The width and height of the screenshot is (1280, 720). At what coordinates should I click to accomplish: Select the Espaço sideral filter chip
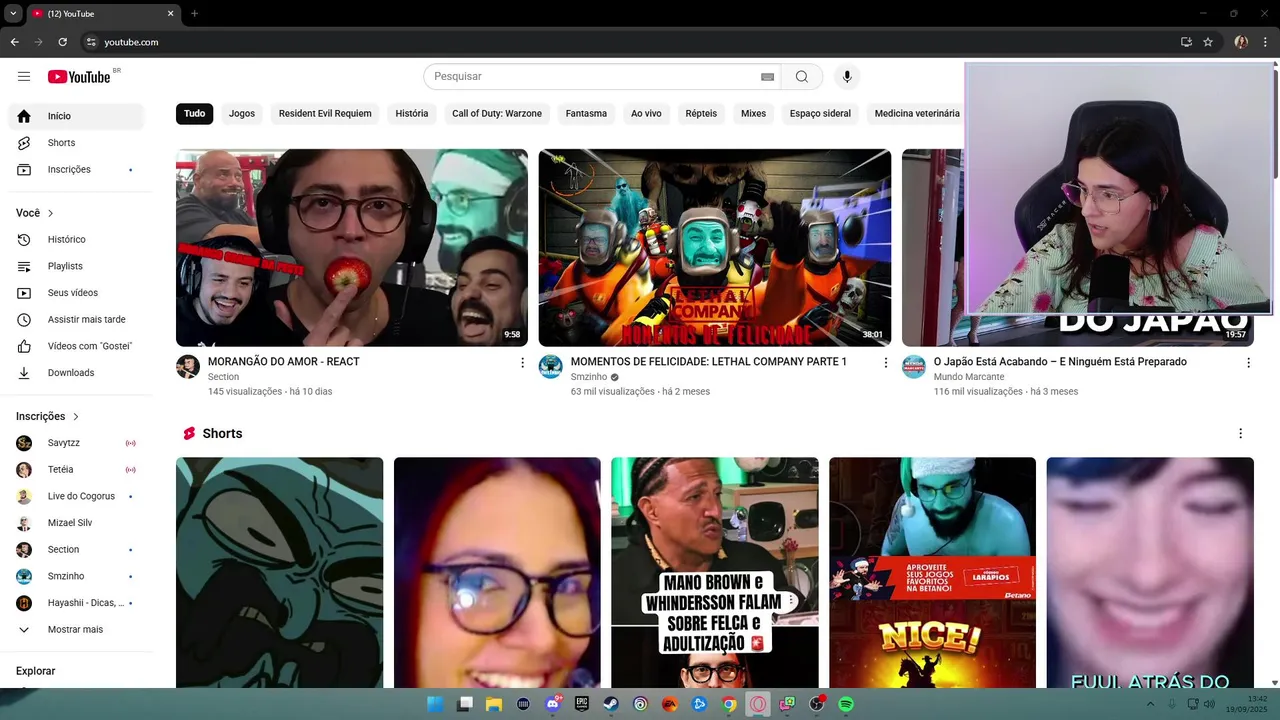pos(820,114)
